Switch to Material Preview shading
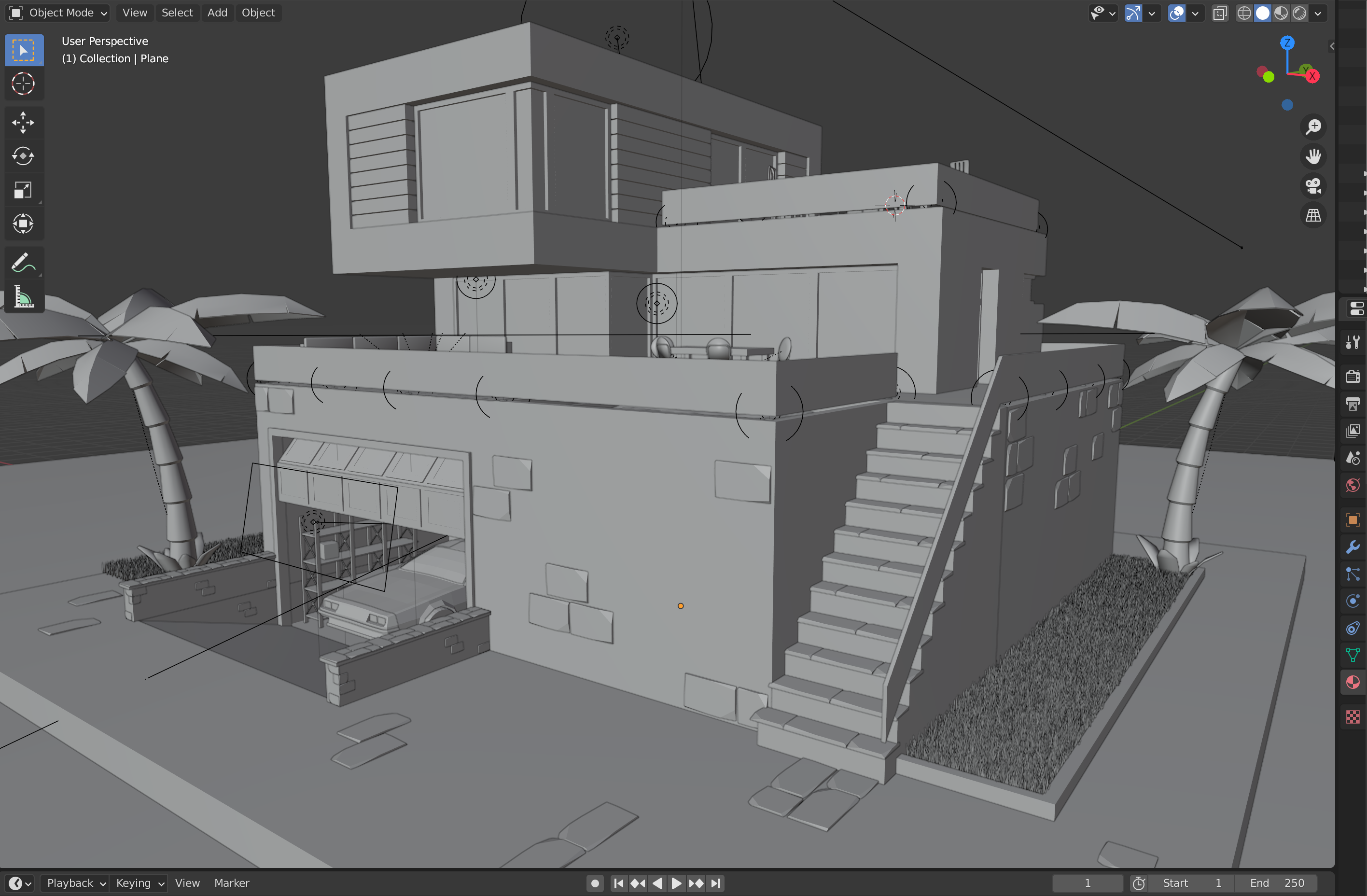The height and width of the screenshot is (896, 1367). pyautogui.click(x=1281, y=13)
